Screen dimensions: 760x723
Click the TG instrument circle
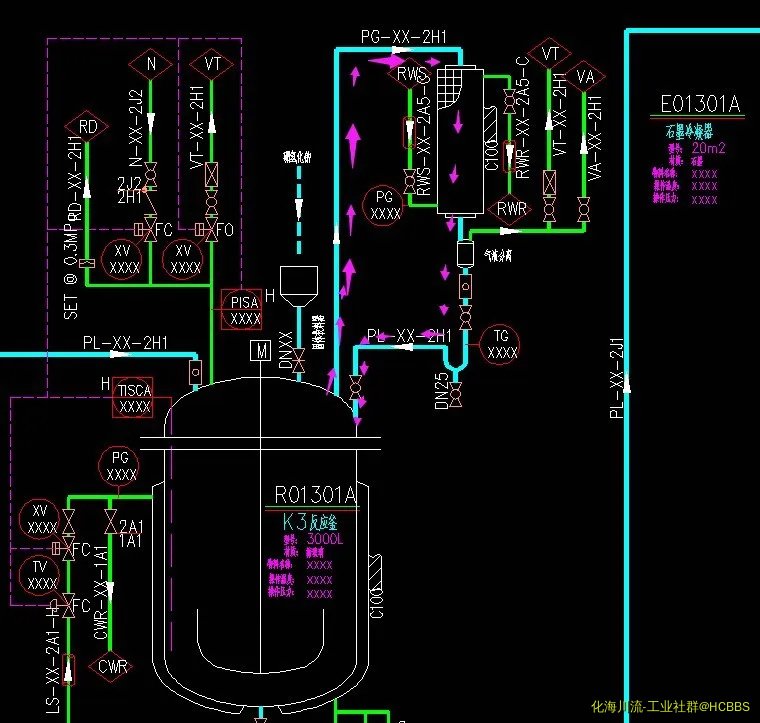(502, 344)
